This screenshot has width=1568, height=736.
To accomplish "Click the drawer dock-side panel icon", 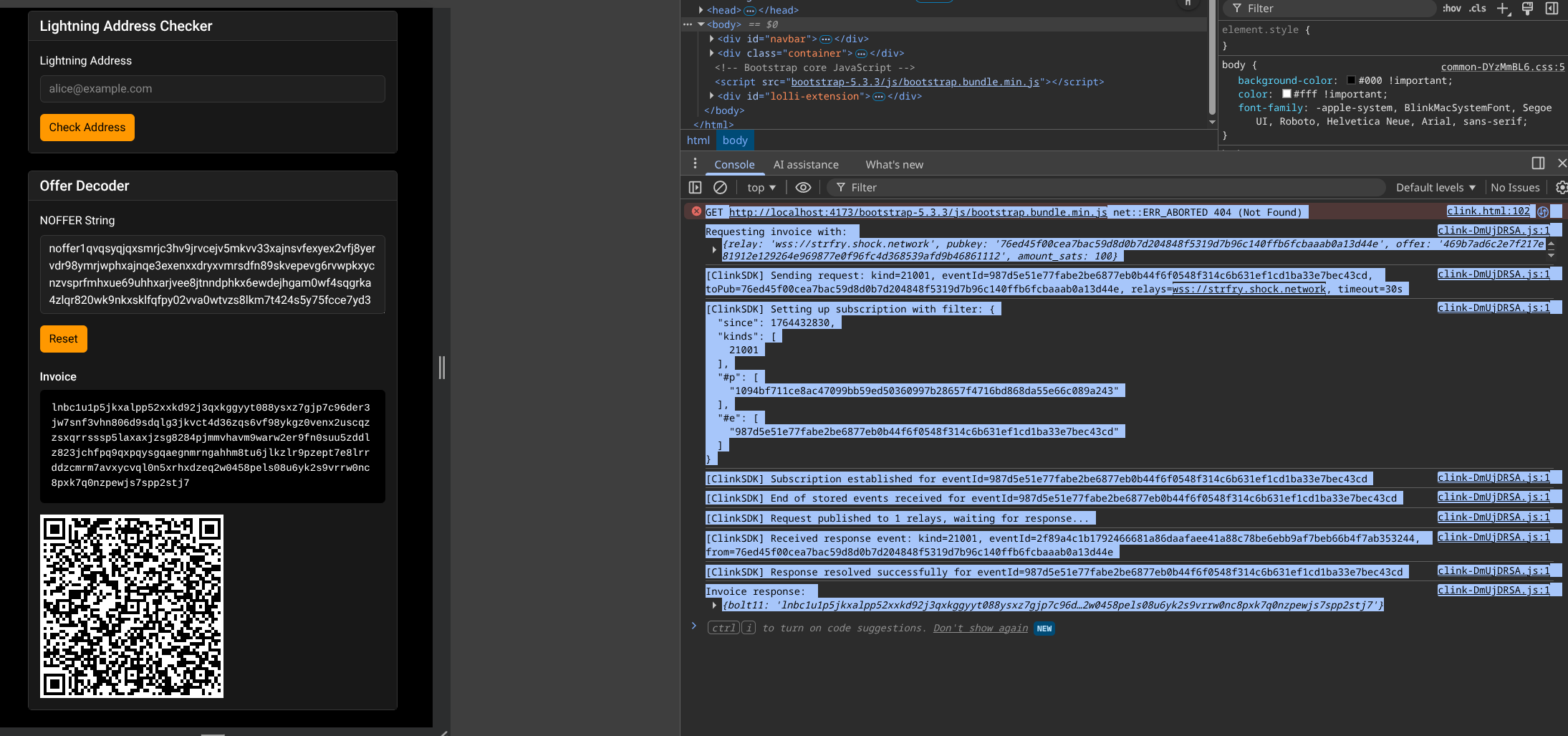I will pyautogui.click(x=1538, y=163).
